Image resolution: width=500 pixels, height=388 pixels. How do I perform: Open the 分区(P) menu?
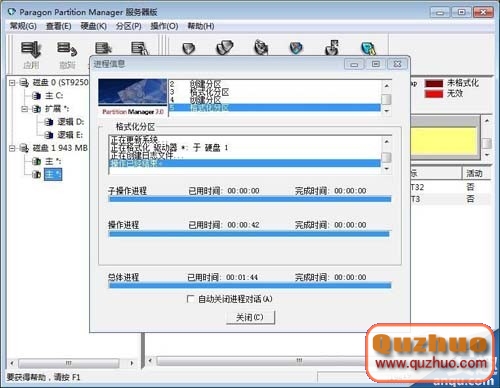click(x=128, y=26)
